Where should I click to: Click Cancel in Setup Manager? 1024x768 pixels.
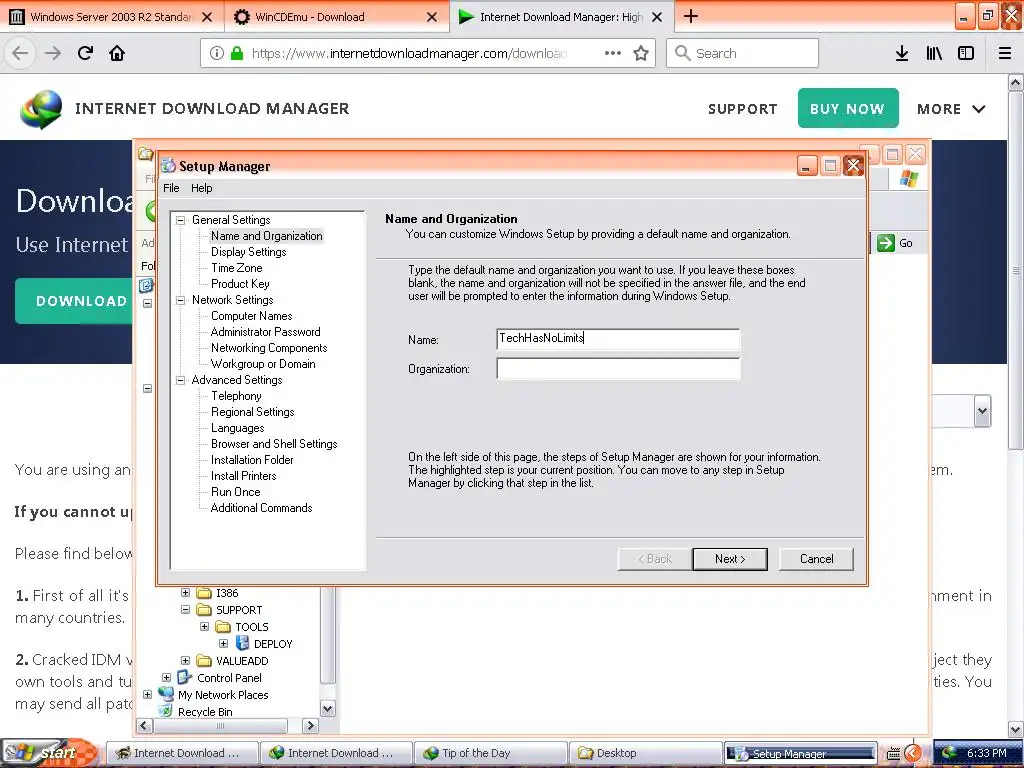[x=816, y=559]
